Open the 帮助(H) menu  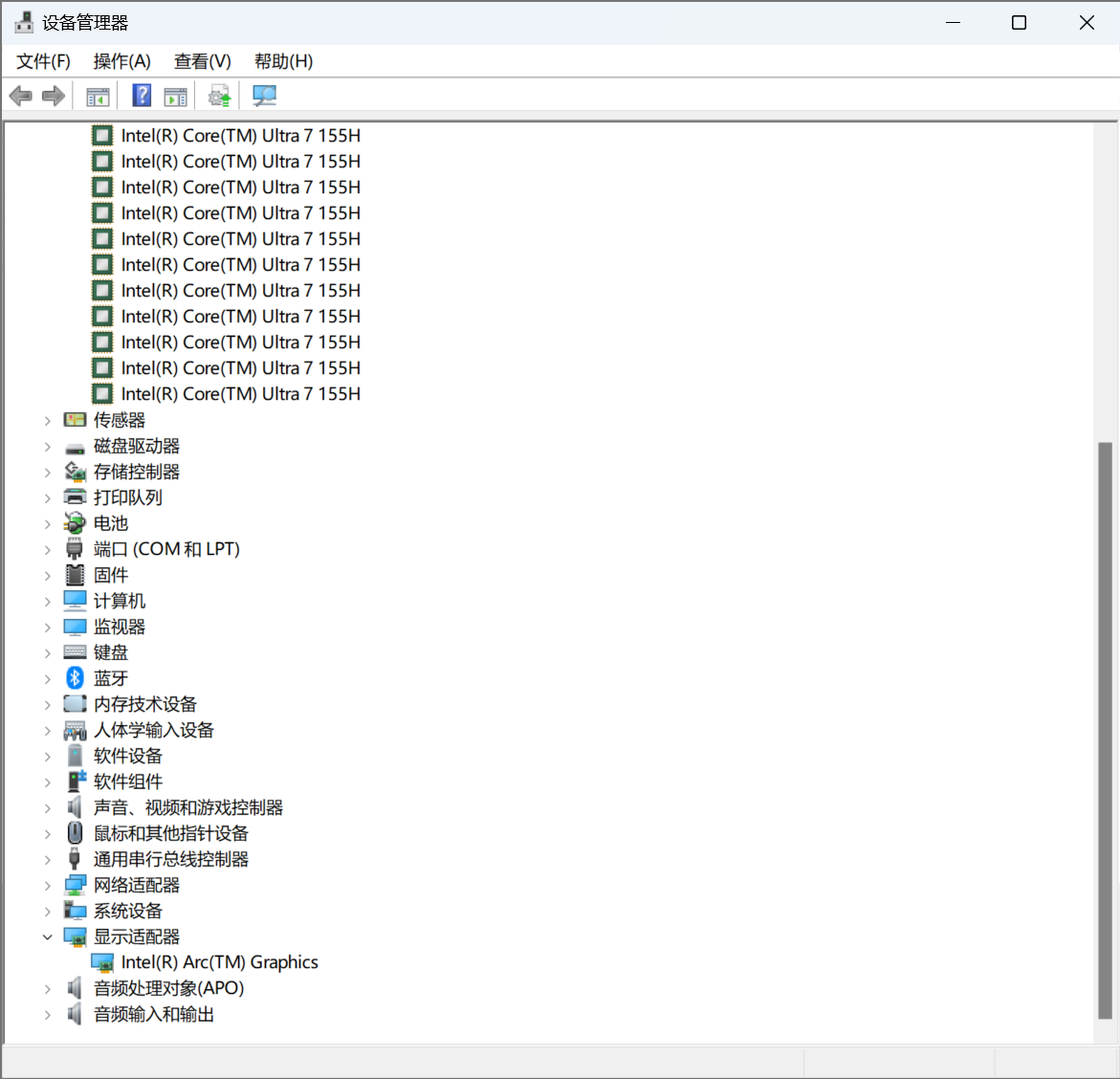(x=283, y=61)
